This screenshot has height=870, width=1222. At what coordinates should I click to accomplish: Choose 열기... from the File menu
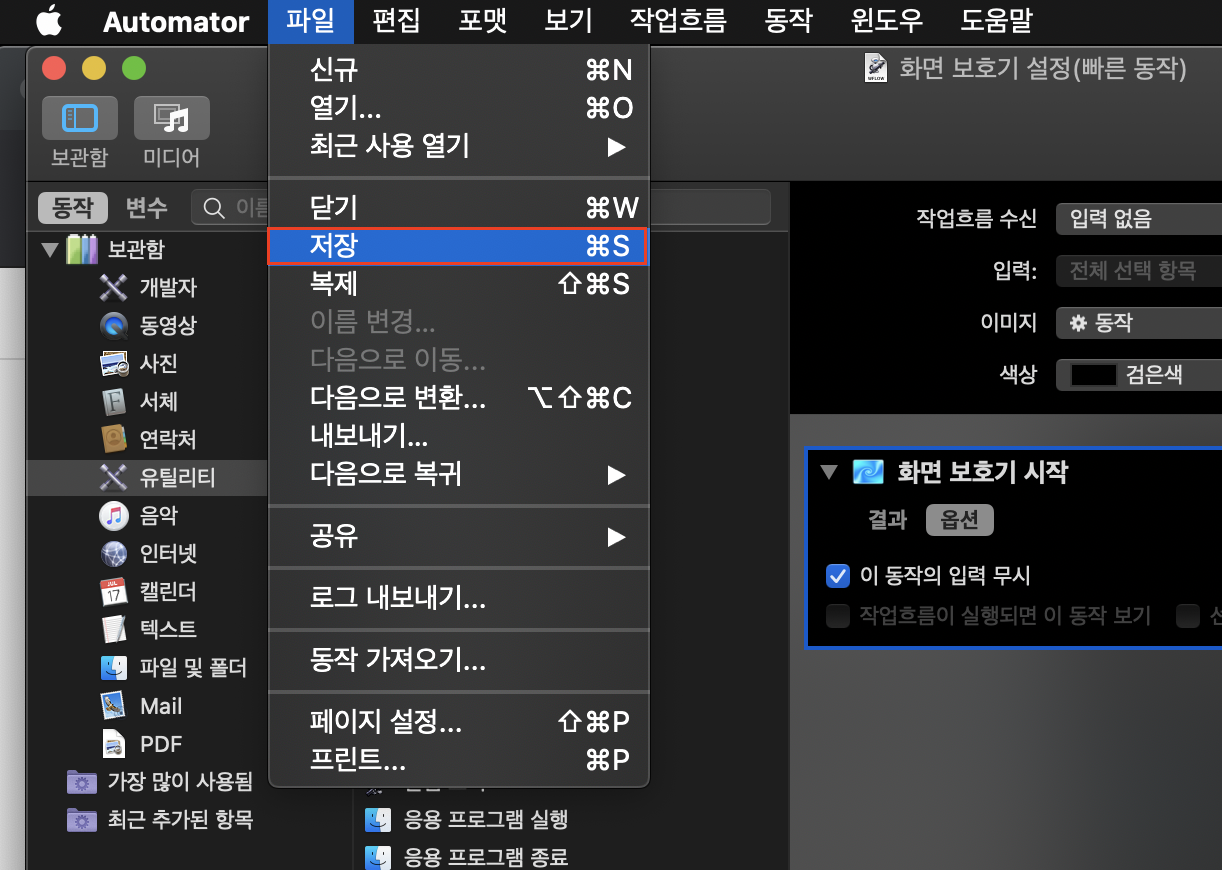460,108
